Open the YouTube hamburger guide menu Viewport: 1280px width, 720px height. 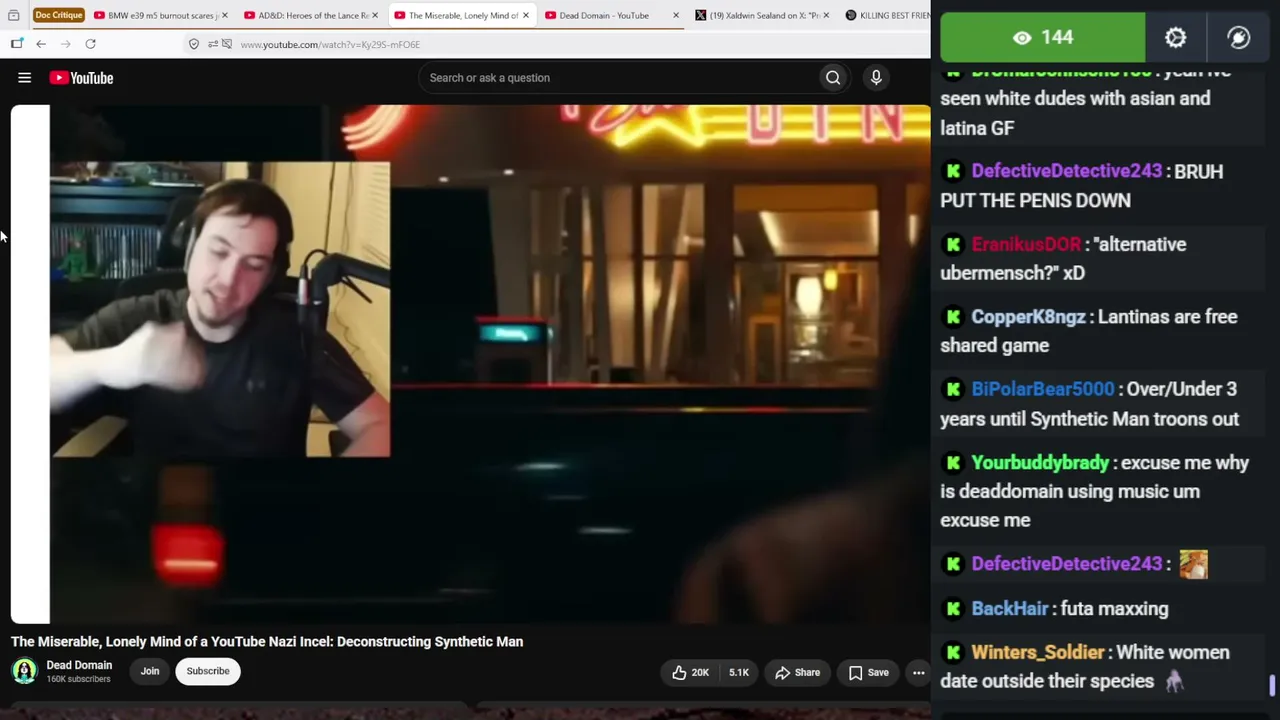(24, 78)
